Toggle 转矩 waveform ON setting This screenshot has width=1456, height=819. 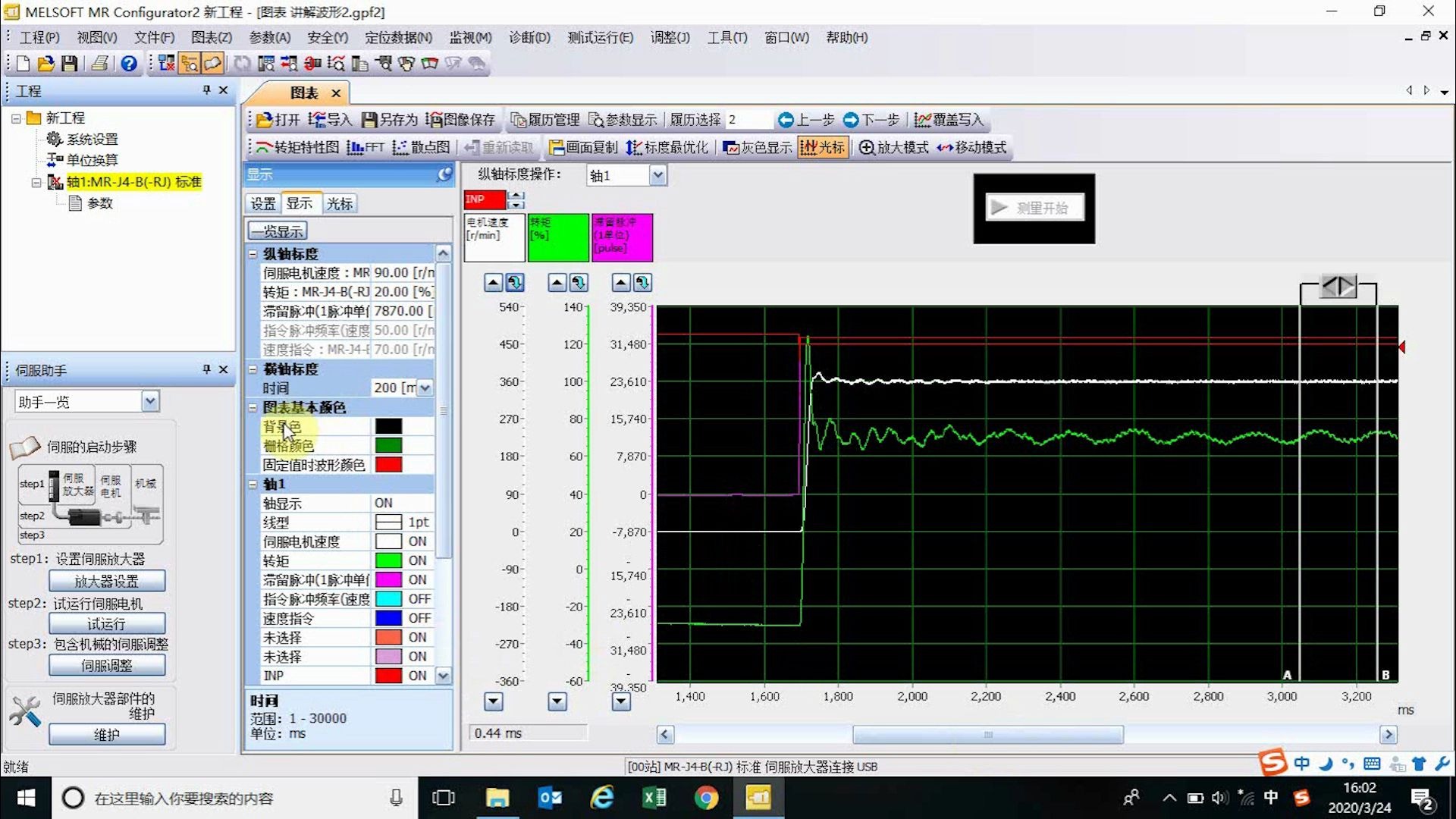coord(417,560)
